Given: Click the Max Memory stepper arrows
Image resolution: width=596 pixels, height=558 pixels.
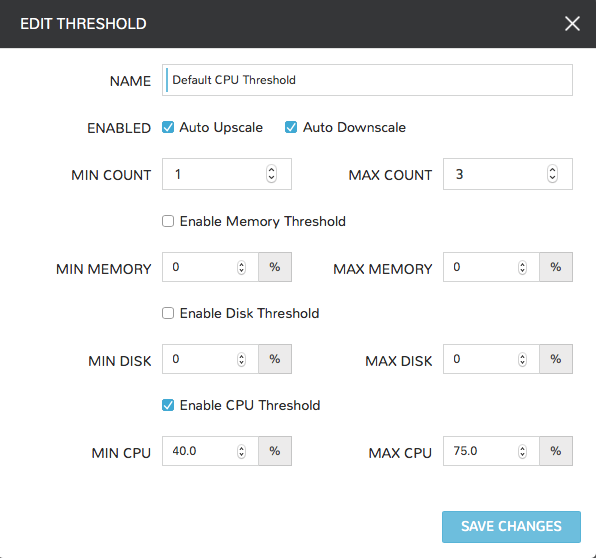Looking at the screenshot, I should point(523,267).
